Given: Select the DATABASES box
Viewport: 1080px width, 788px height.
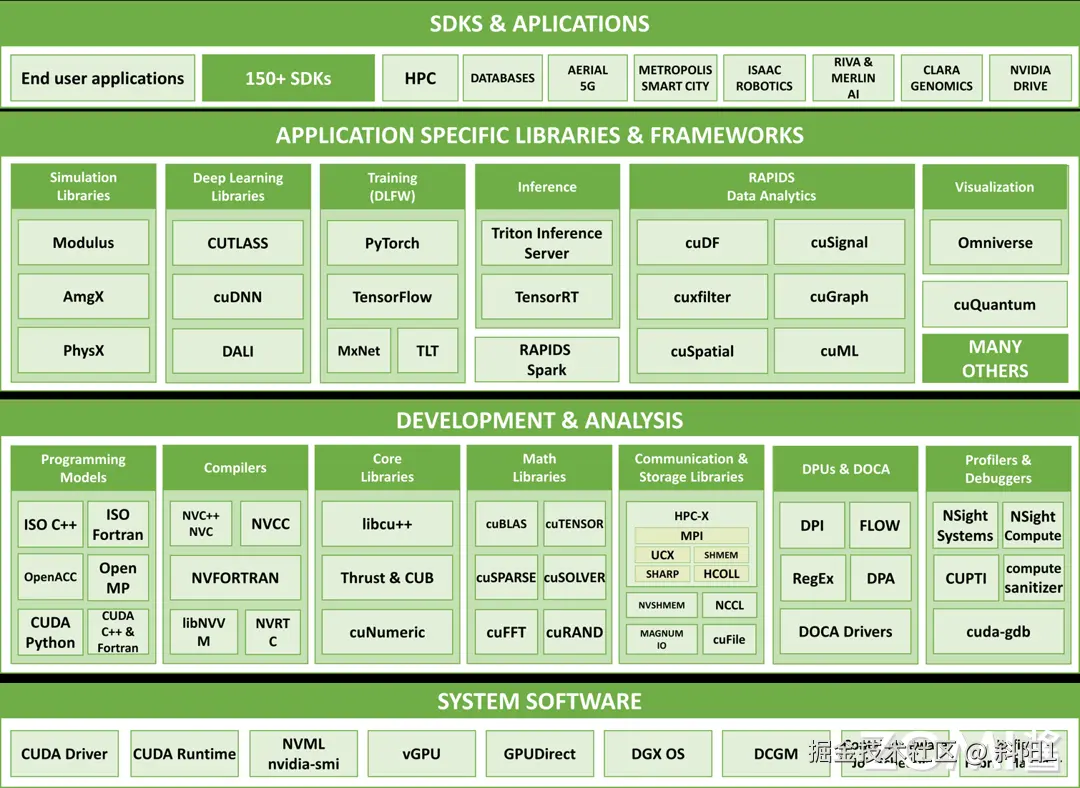Looking at the screenshot, I should [x=502, y=78].
